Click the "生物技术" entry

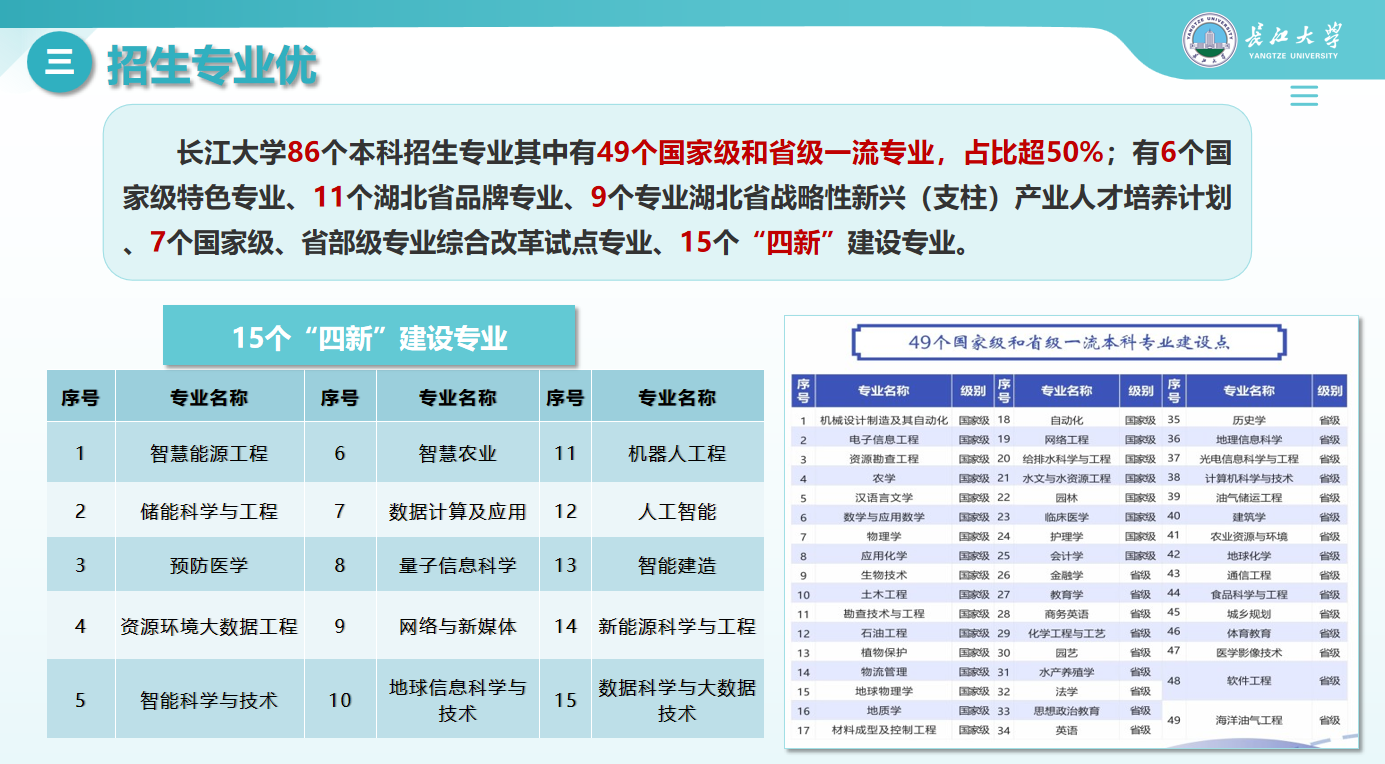884,575
